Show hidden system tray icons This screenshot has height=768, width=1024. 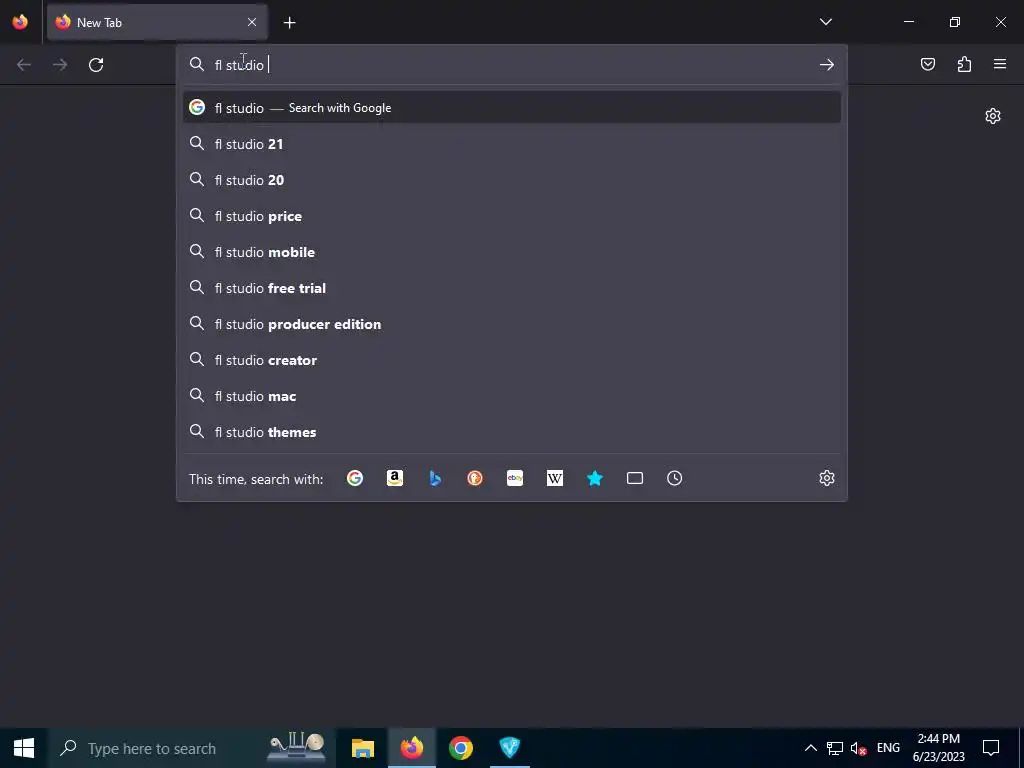pyautogui.click(x=810, y=748)
